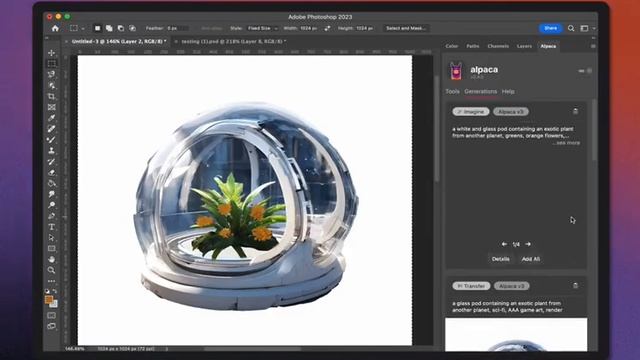The height and width of the screenshot is (360, 640).
Task: Expand prompt text with see more
Action: (567, 143)
